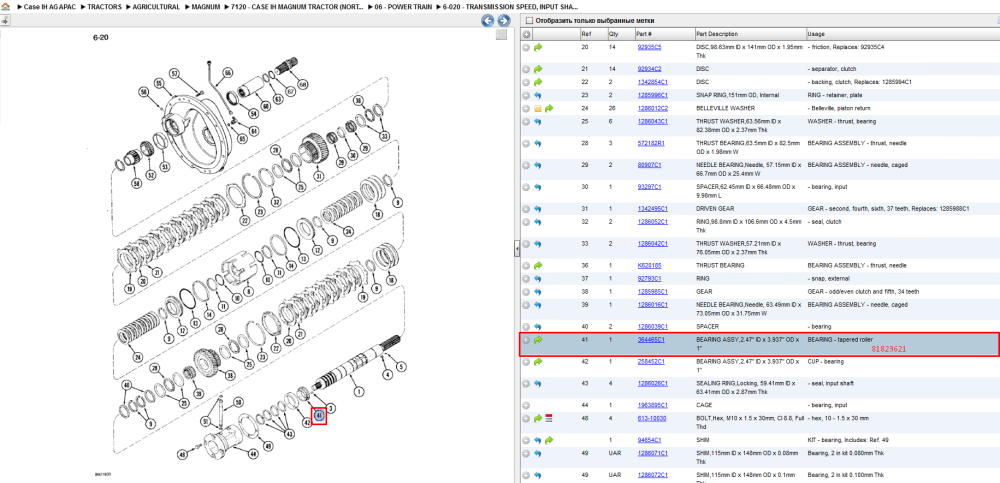The image size is (1000, 483).
Task: Open red list icon on bolt 613-10030 row
Action: pyautogui.click(x=549, y=419)
